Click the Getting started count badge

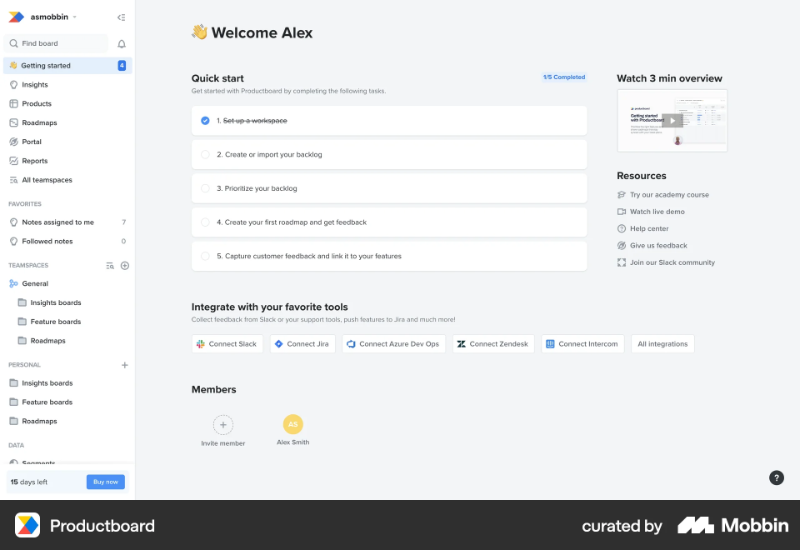(x=122, y=65)
